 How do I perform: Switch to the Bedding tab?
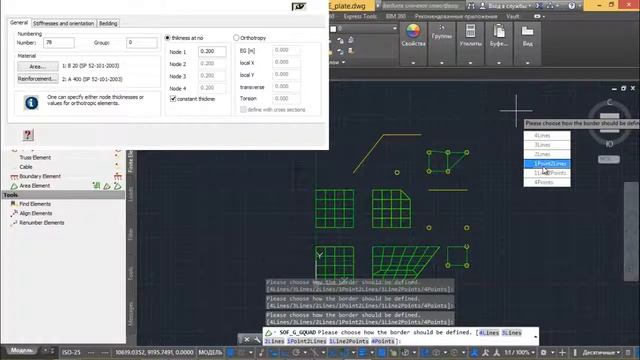108,23
